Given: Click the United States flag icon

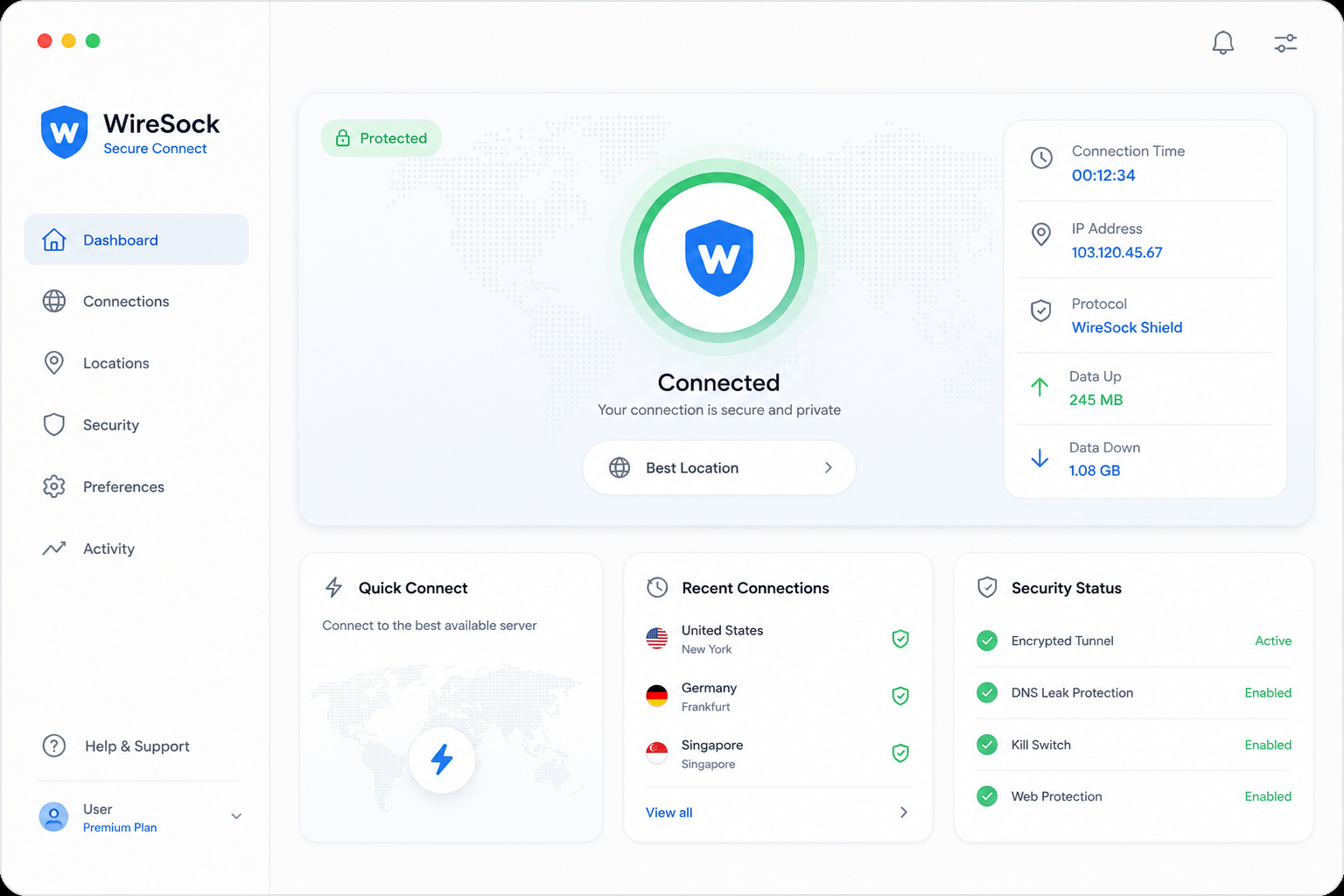Looking at the screenshot, I should 657,639.
